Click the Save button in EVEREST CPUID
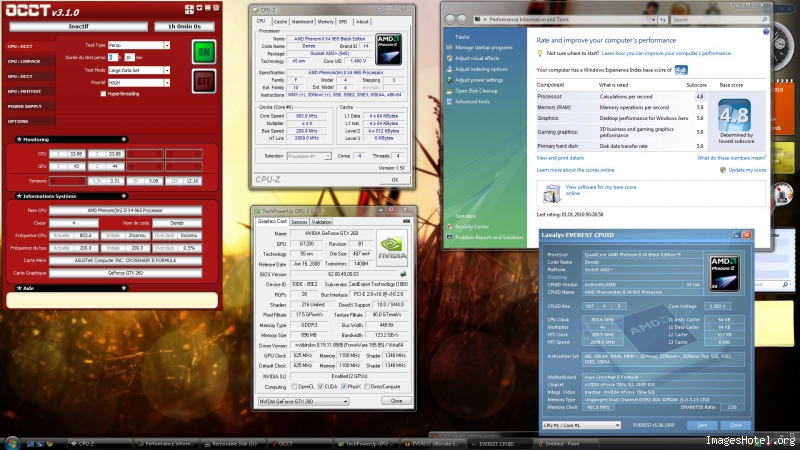Image resolution: width=800 pixels, height=450 pixels. [x=702, y=425]
